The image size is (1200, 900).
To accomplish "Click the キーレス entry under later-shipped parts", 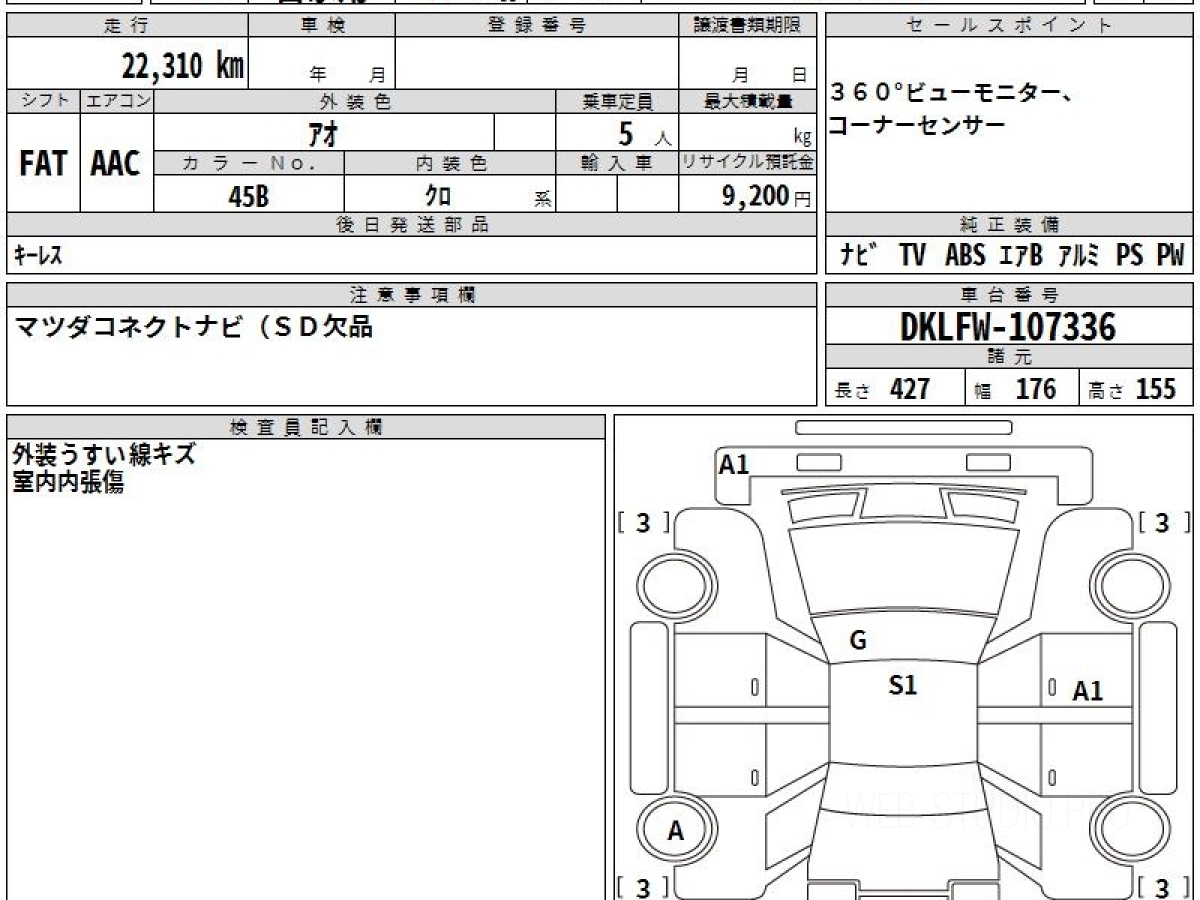I will [38, 256].
